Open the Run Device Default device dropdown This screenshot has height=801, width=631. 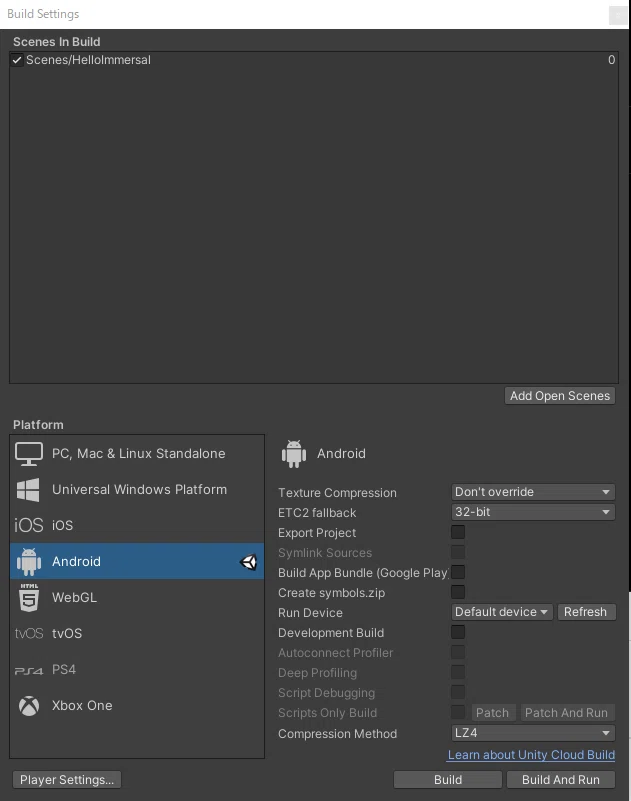click(502, 612)
